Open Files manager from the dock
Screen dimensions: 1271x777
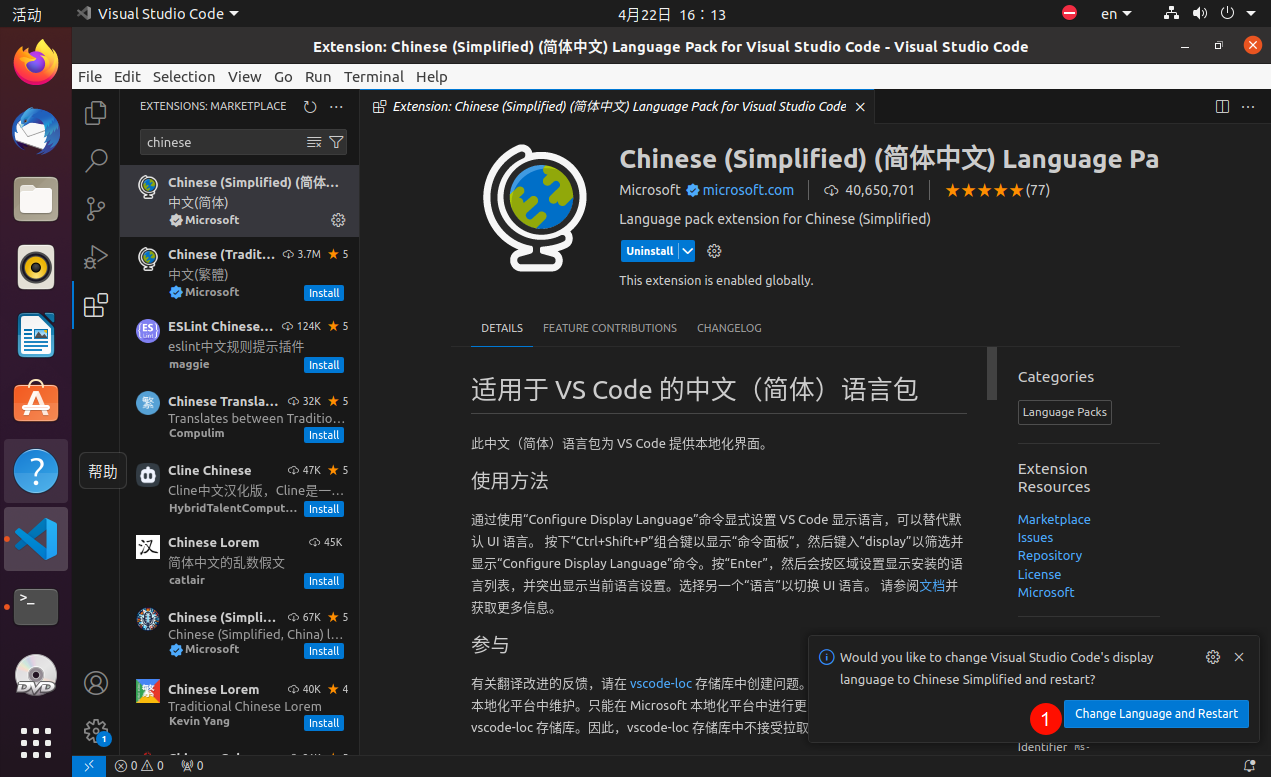click(x=36, y=199)
